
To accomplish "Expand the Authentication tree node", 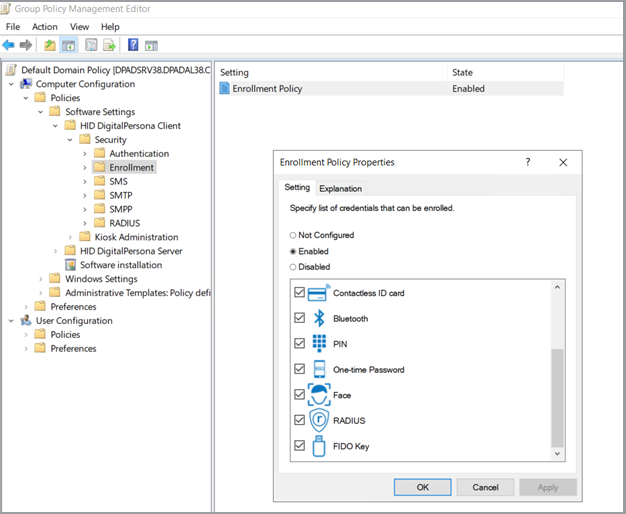I will tap(85, 154).
